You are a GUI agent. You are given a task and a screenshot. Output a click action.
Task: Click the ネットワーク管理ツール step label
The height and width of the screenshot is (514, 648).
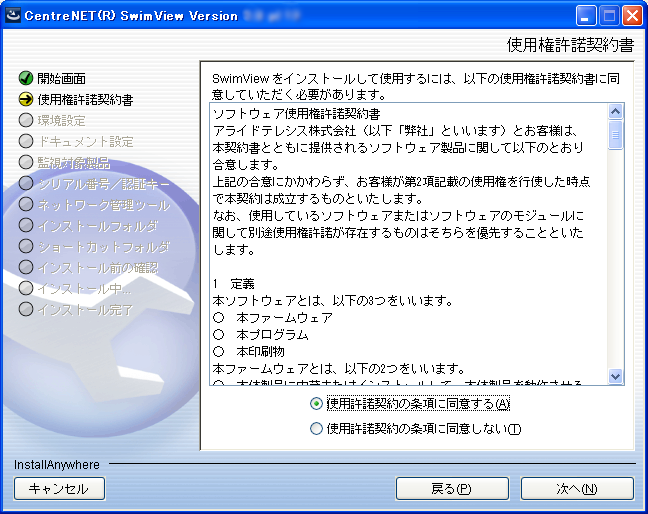103,205
